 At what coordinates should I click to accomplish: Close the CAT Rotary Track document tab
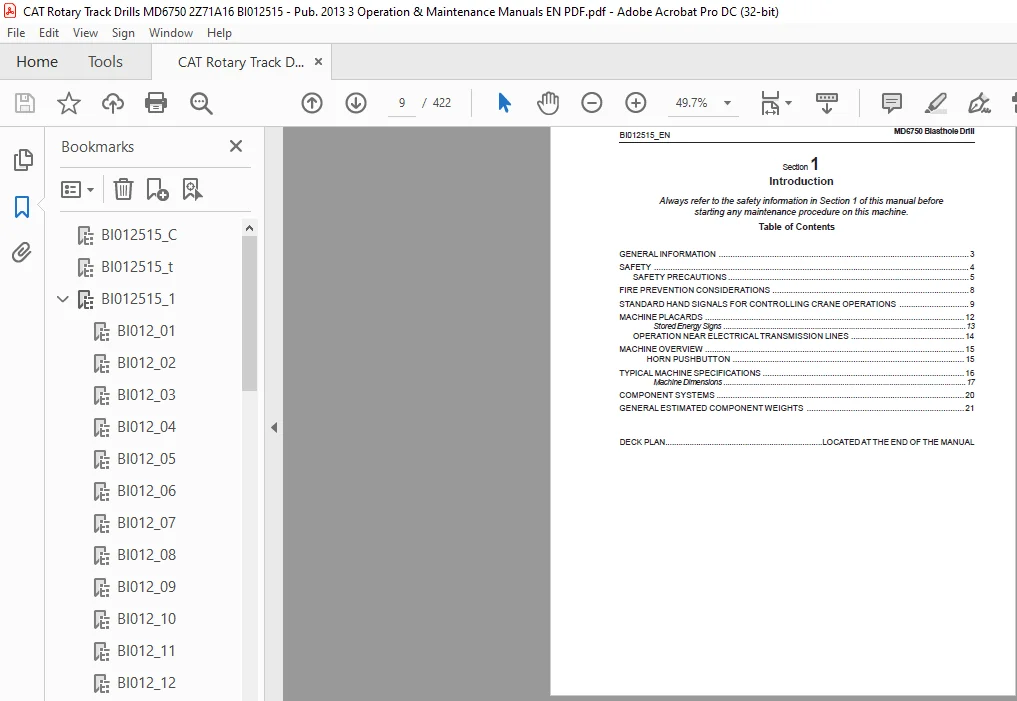318,62
